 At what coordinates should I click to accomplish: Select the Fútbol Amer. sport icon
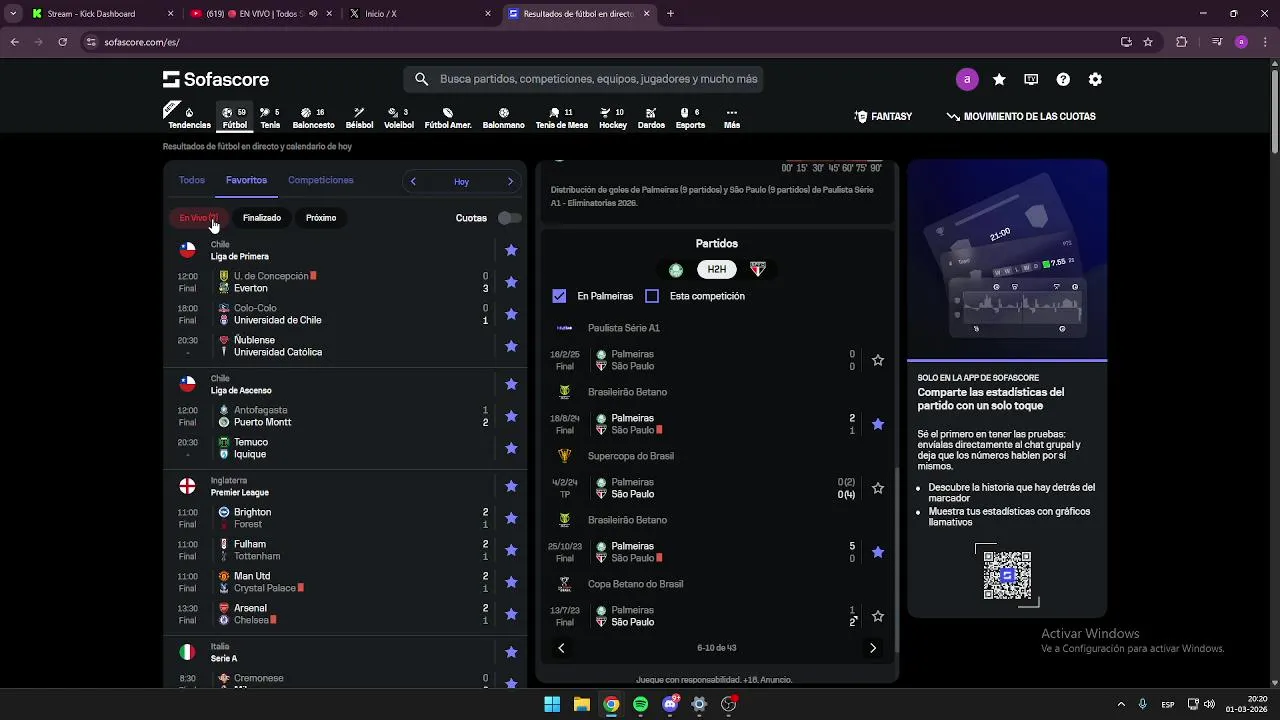tap(448, 118)
